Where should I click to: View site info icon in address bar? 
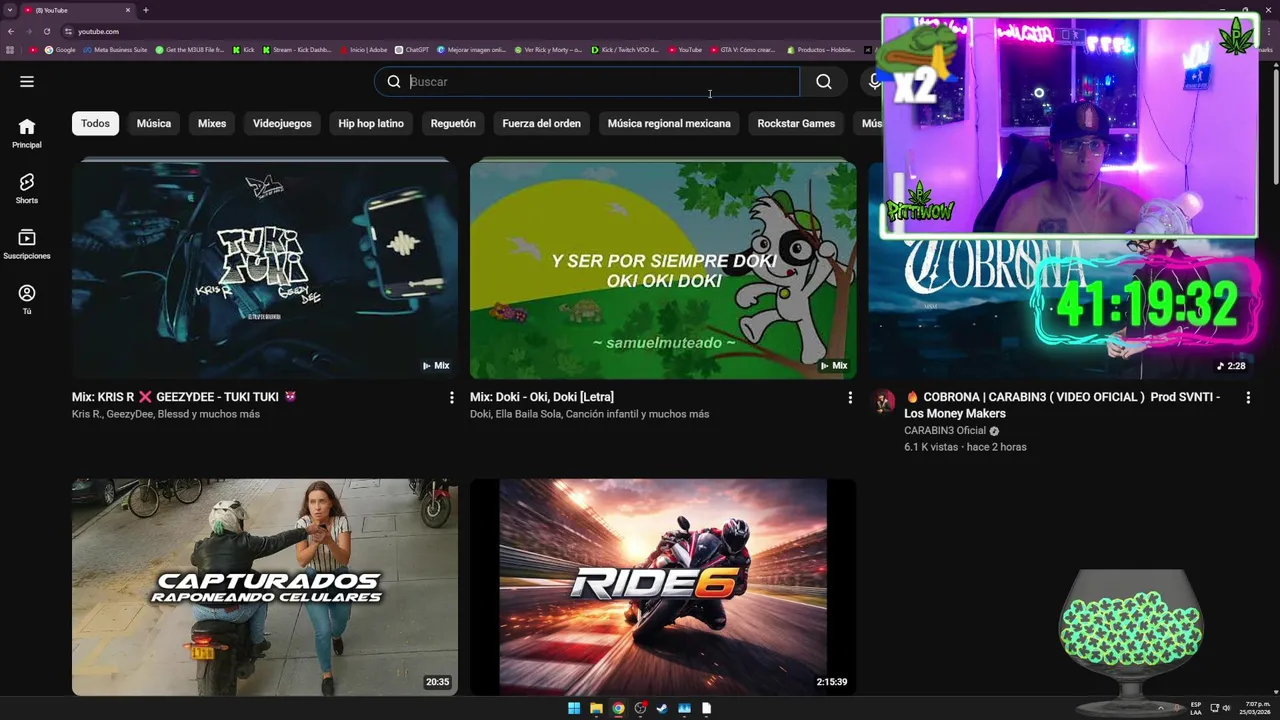tap(68, 31)
